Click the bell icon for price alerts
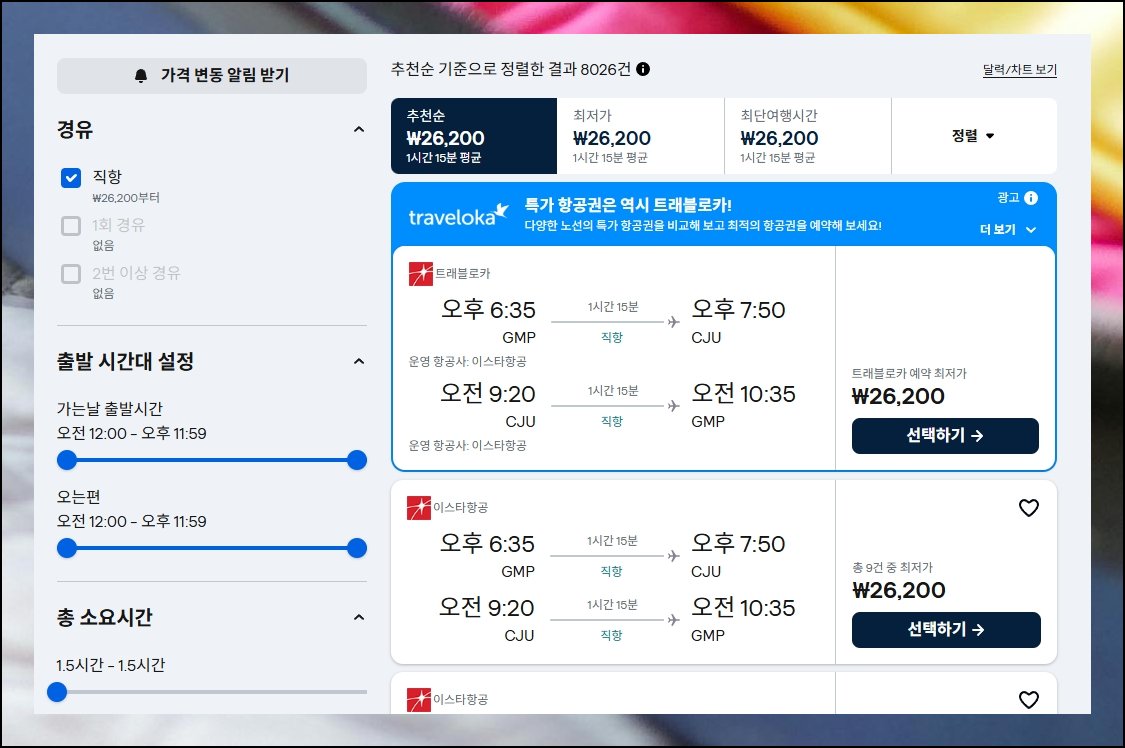 tap(141, 75)
